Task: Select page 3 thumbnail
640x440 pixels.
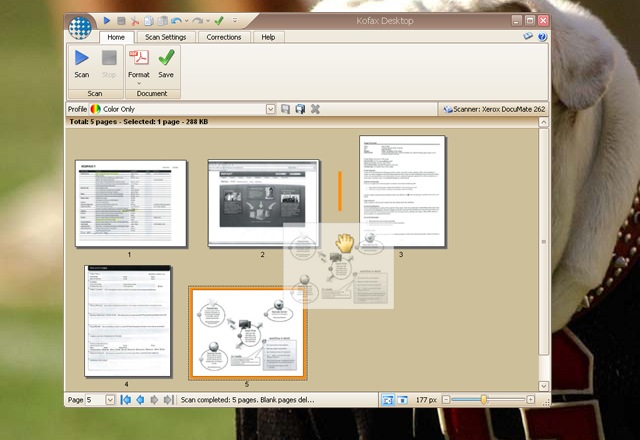Action: click(402, 191)
